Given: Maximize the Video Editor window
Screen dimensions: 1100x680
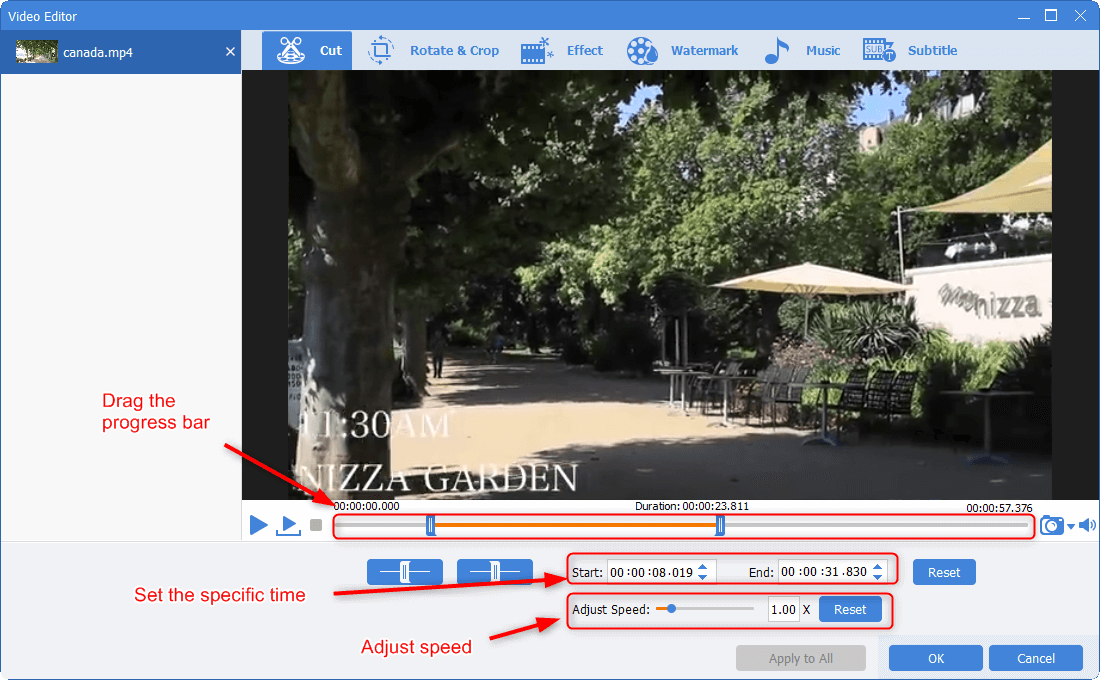Looking at the screenshot, I should (1051, 15).
